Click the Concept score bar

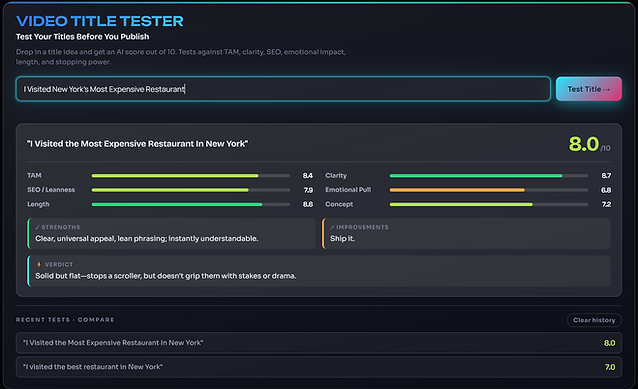(x=489, y=204)
